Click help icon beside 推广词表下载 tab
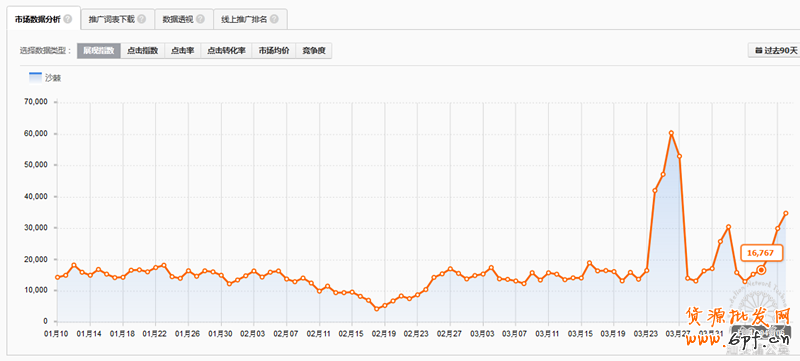800x361 pixels. pyautogui.click(x=142, y=19)
